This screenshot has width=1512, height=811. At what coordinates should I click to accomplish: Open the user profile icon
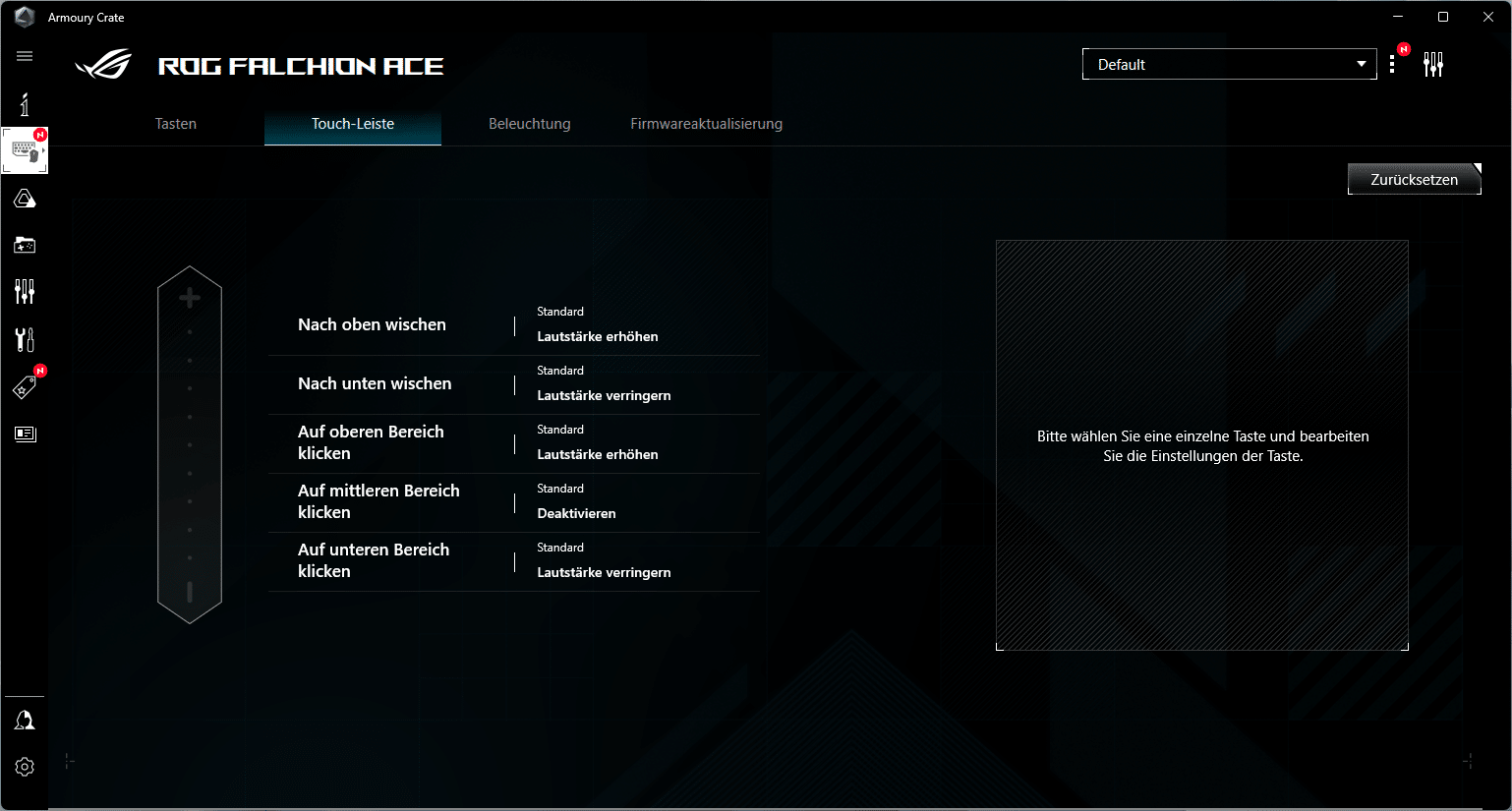25,721
